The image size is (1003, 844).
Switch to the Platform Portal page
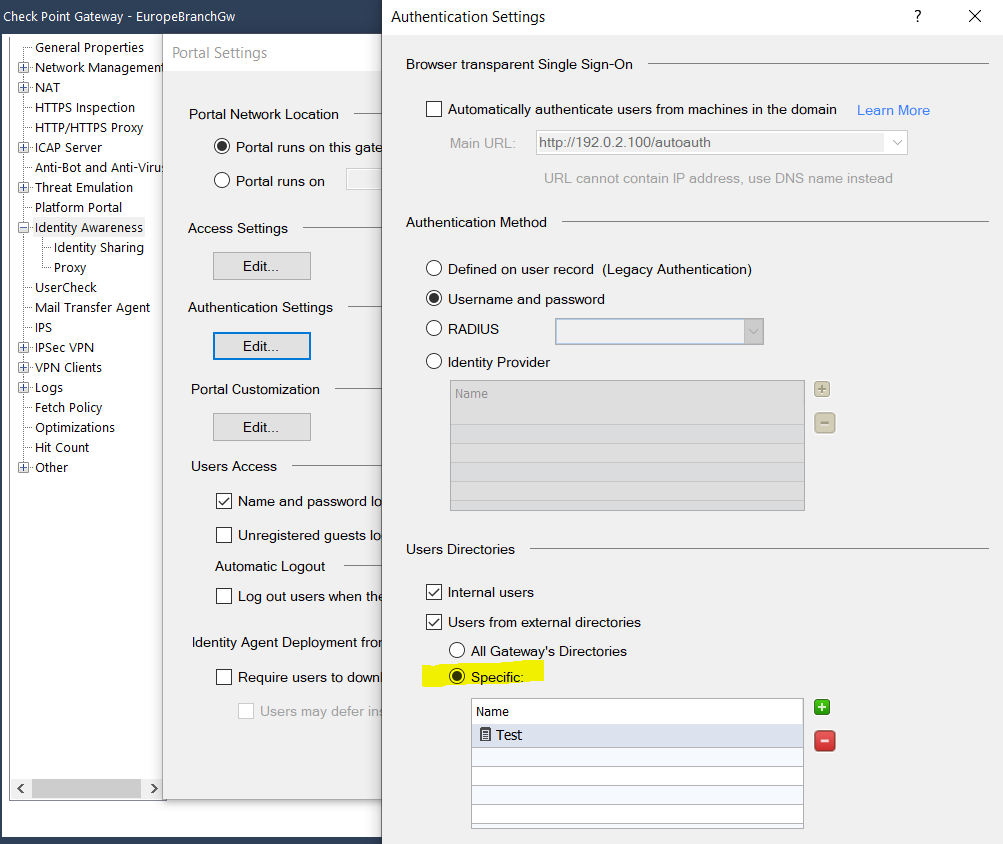78,207
